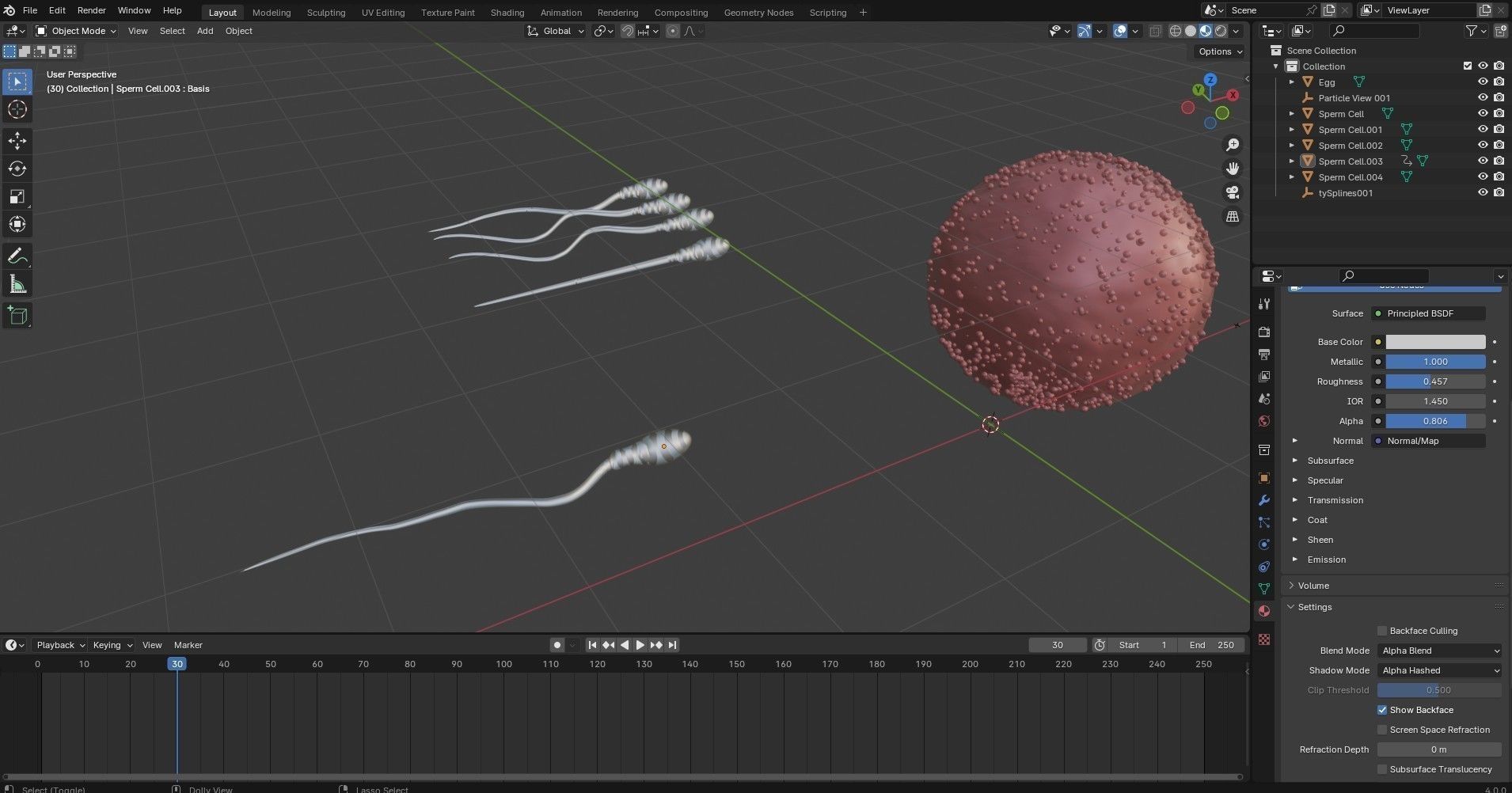Open the View Layer properties tab
This screenshot has height=793, width=1512.
tap(1264, 376)
